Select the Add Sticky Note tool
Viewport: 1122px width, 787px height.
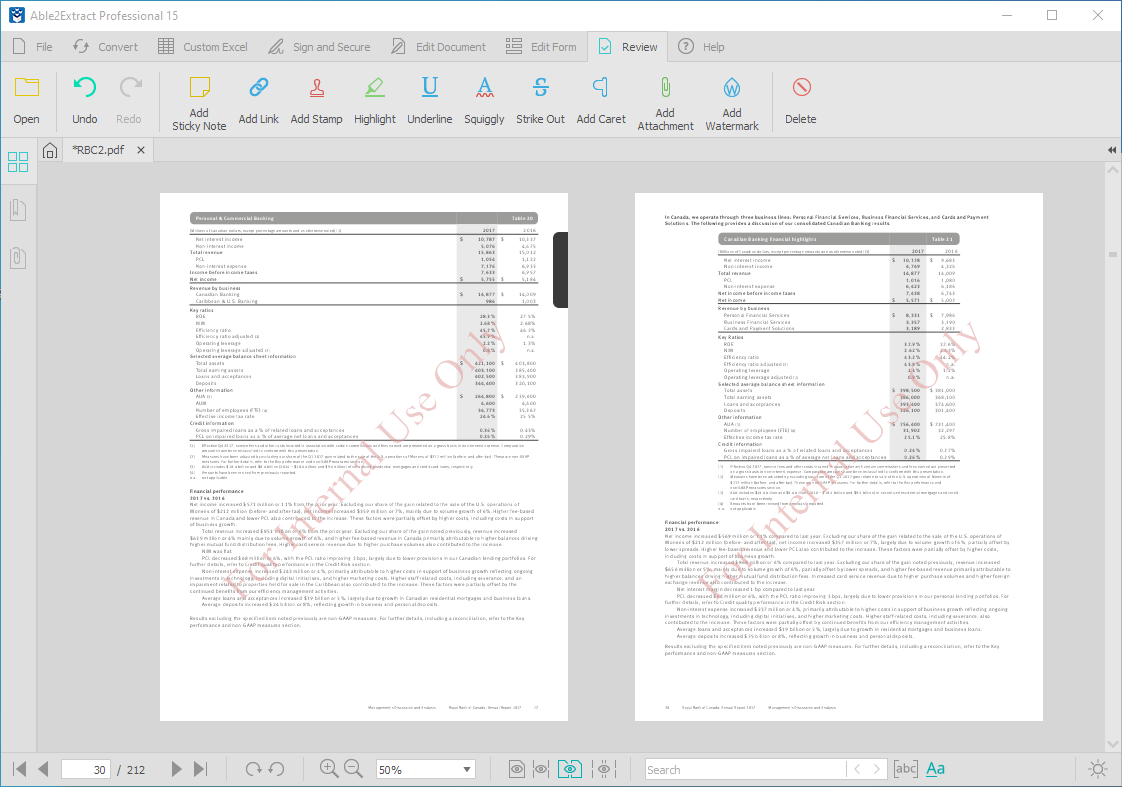pos(199,103)
